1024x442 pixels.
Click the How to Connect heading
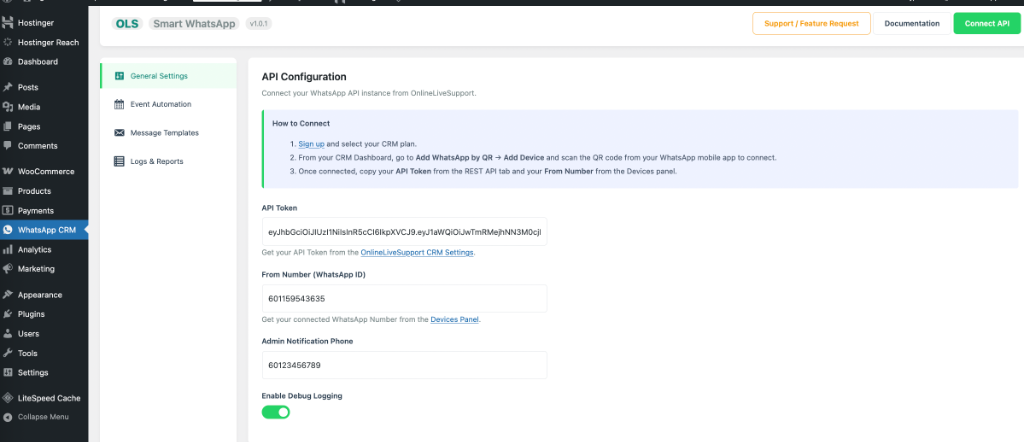click(301, 123)
